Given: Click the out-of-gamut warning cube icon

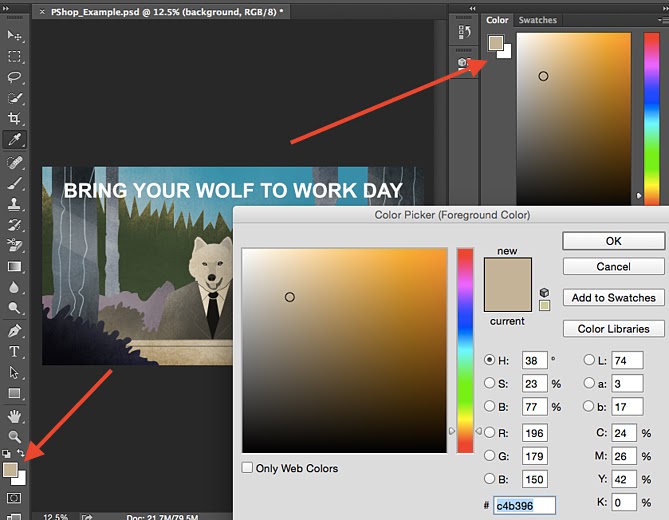Looking at the screenshot, I should 544,292.
